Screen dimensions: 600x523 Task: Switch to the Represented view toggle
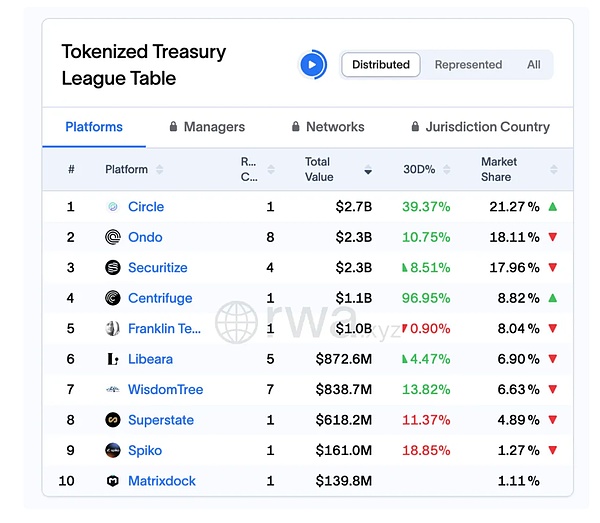pyautogui.click(x=468, y=65)
